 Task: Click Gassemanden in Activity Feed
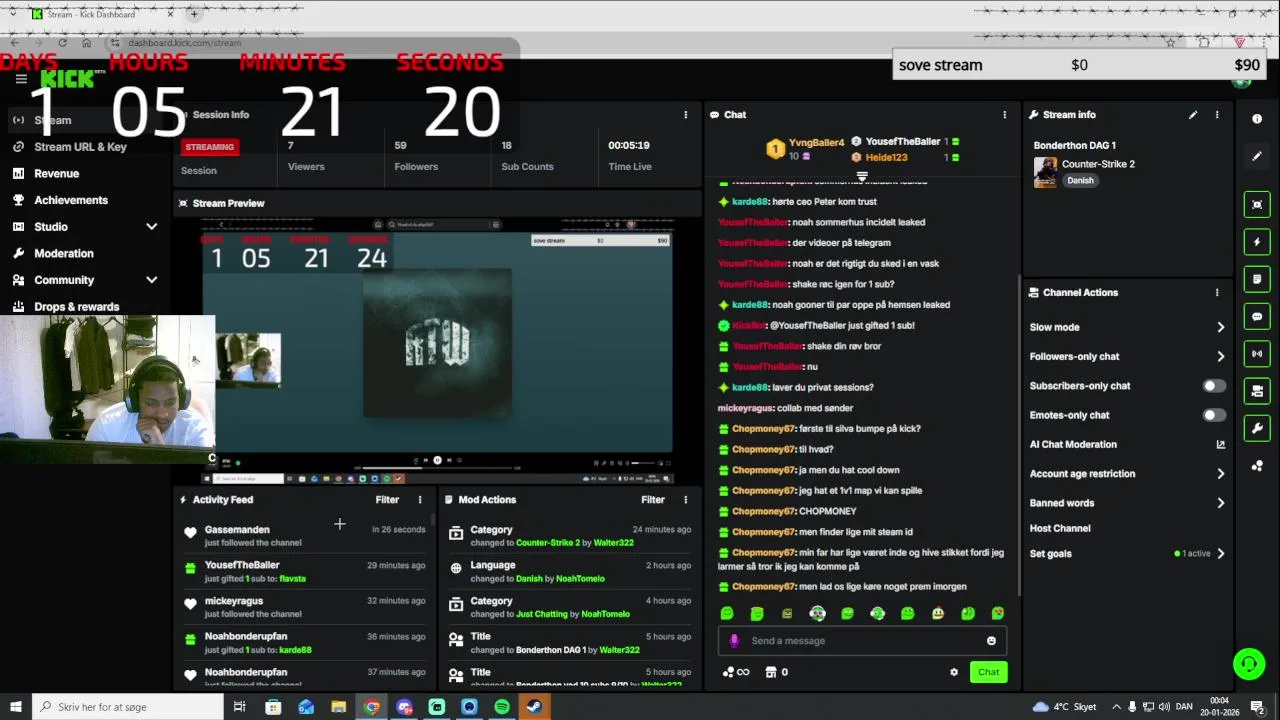coord(237,530)
